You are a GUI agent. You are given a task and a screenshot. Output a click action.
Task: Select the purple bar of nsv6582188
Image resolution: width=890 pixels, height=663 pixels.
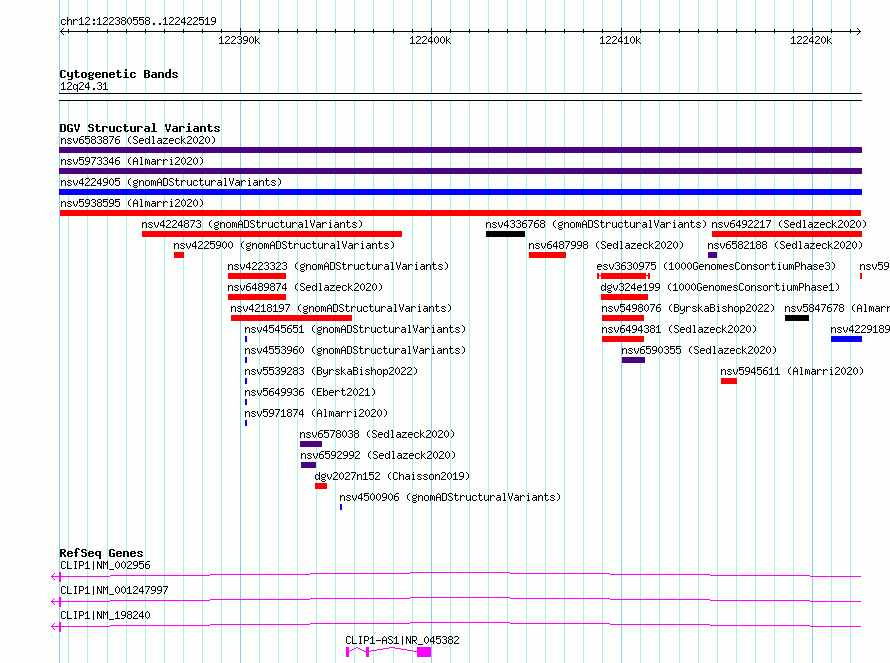pyautogui.click(x=712, y=255)
